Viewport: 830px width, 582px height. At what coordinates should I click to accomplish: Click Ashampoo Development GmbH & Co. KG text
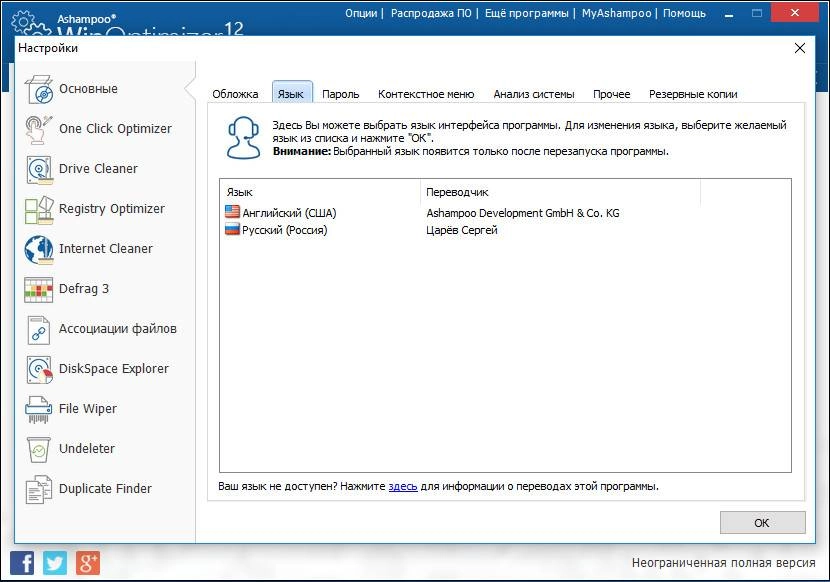pos(523,213)
